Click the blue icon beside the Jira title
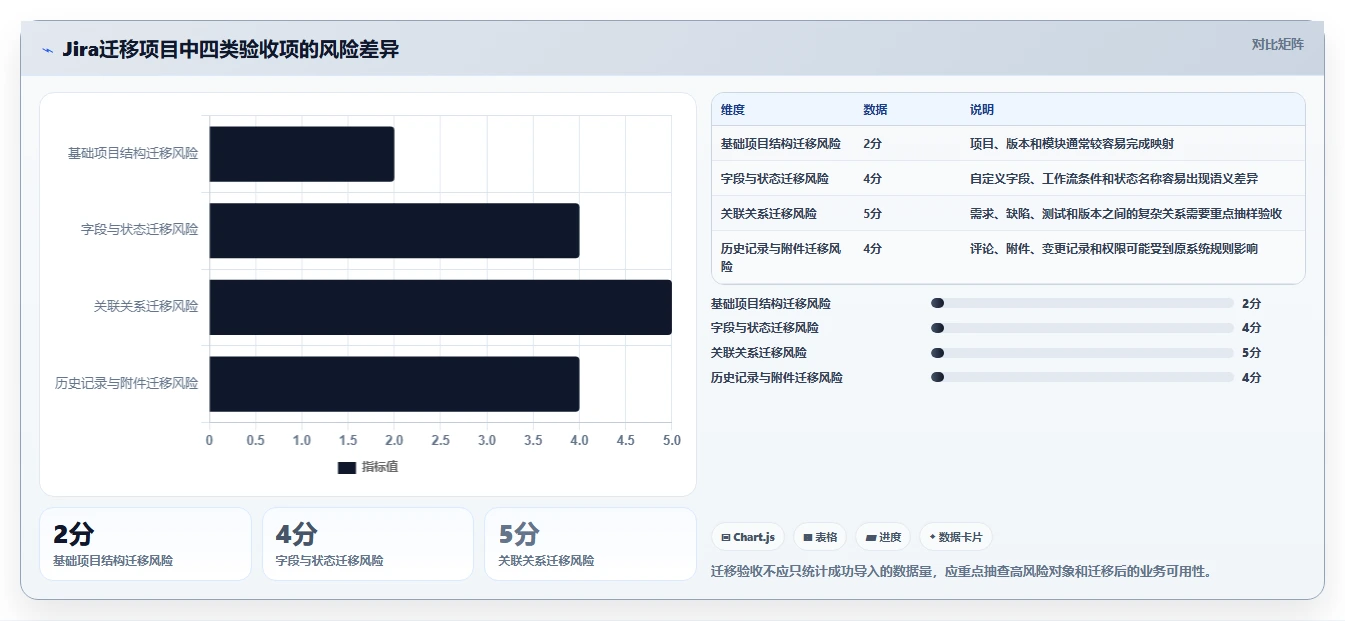Viewport: 1345px width, 621px height. [47, 50]
